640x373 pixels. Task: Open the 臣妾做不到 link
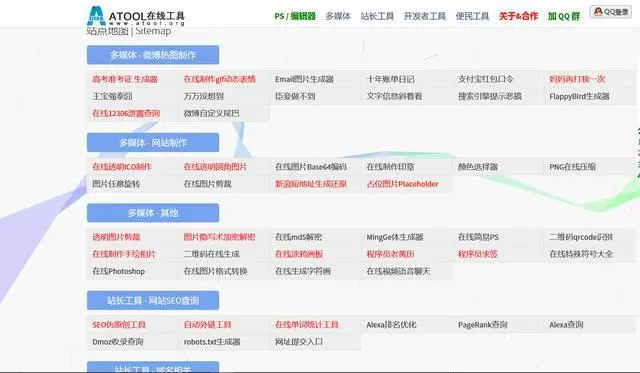point(295,96)
